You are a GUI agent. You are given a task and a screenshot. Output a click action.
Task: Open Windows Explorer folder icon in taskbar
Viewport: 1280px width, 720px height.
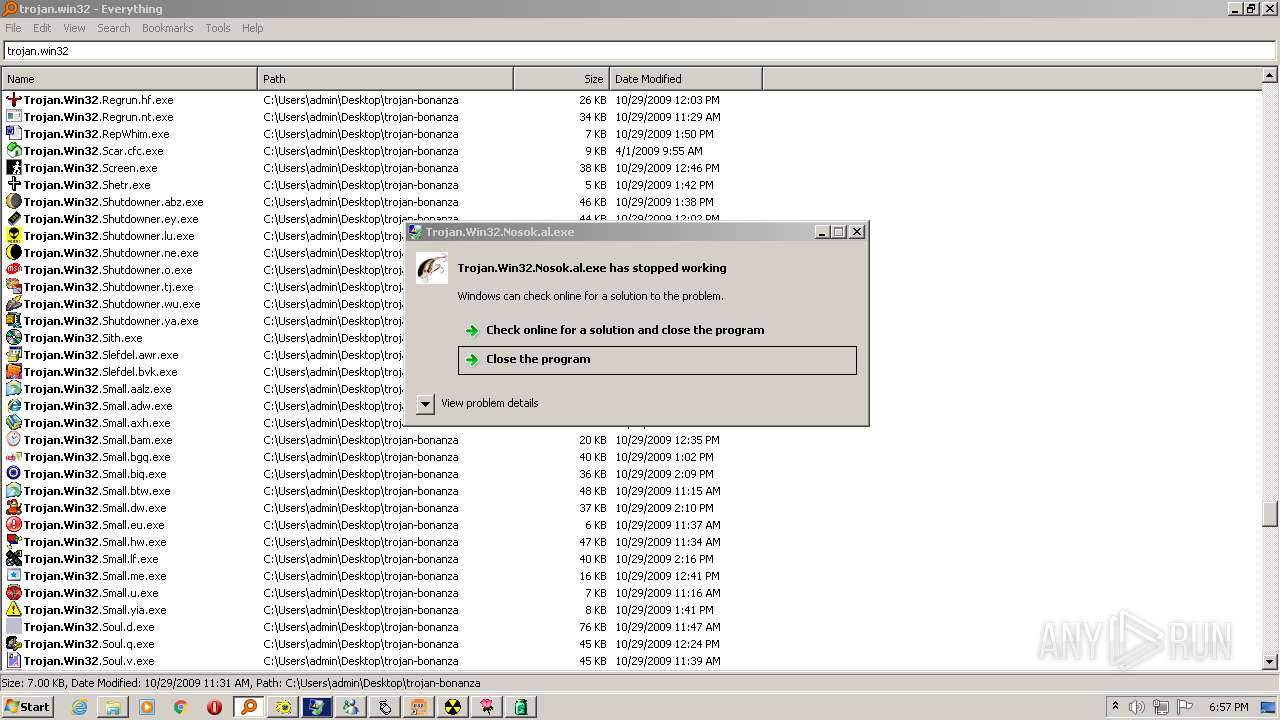click(x=113, y=707)
